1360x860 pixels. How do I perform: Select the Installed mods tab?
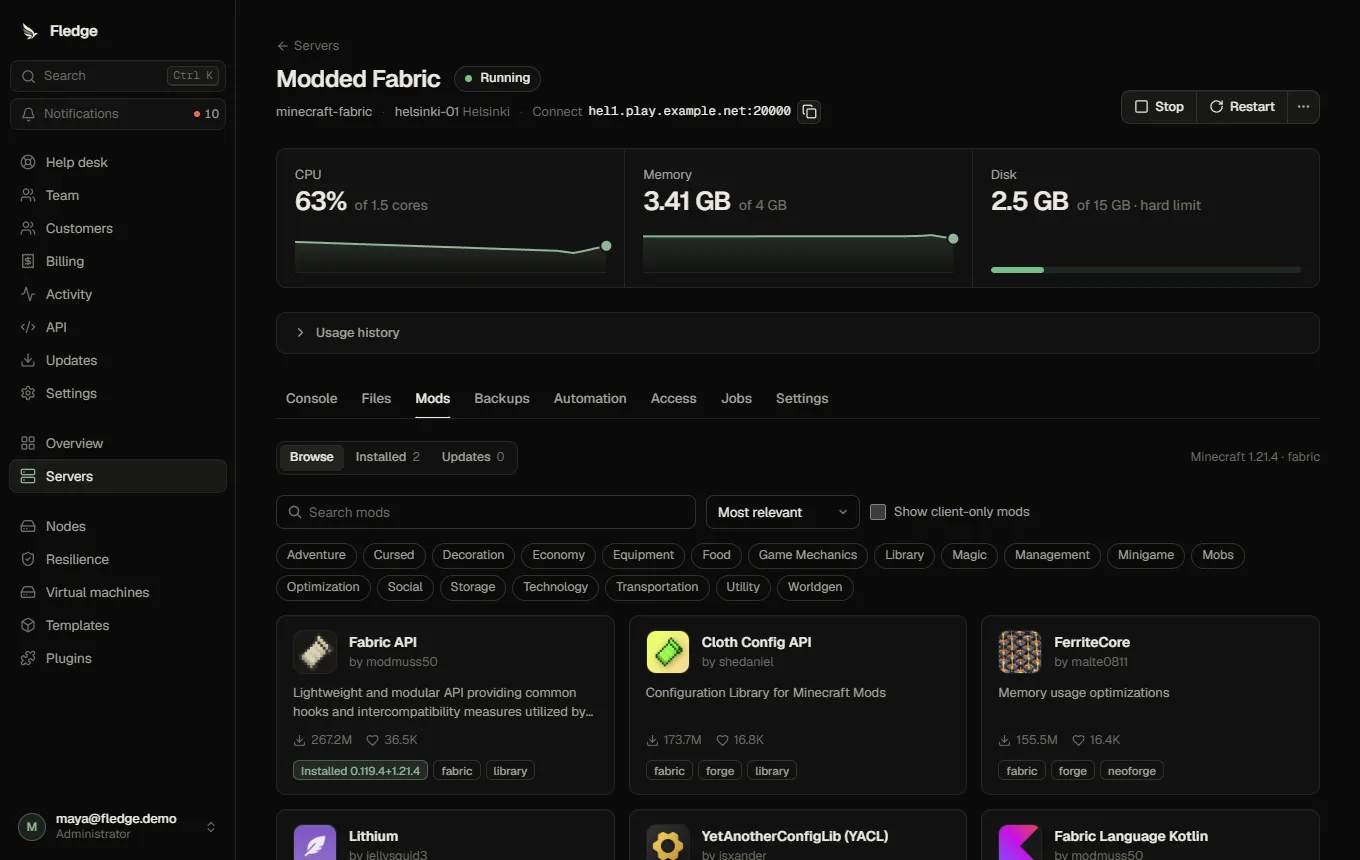(388, 457)
